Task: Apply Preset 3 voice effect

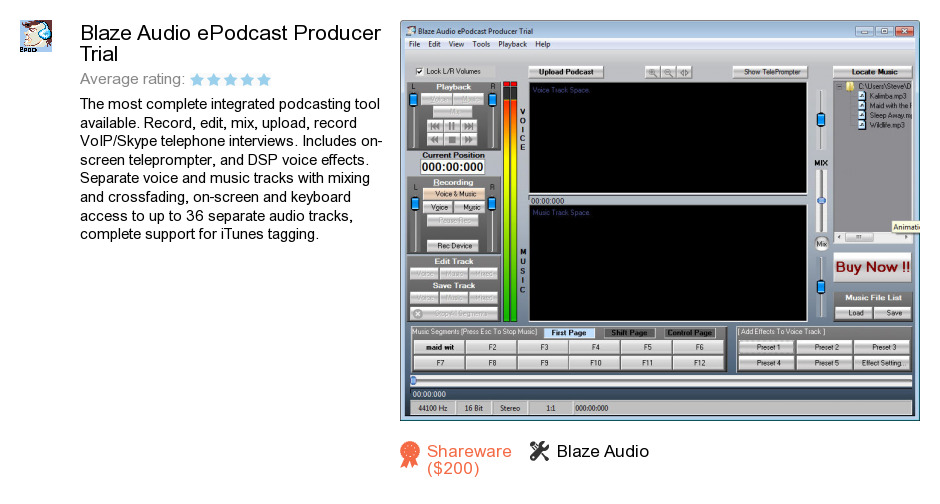Action: click(884, 347)
